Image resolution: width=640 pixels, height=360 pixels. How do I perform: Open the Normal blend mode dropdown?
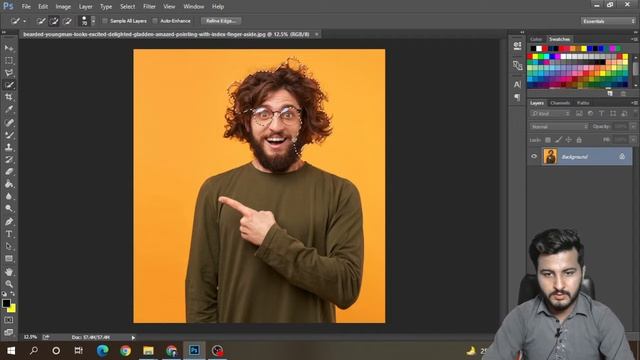pyautogui.click(x=559, y=127)
